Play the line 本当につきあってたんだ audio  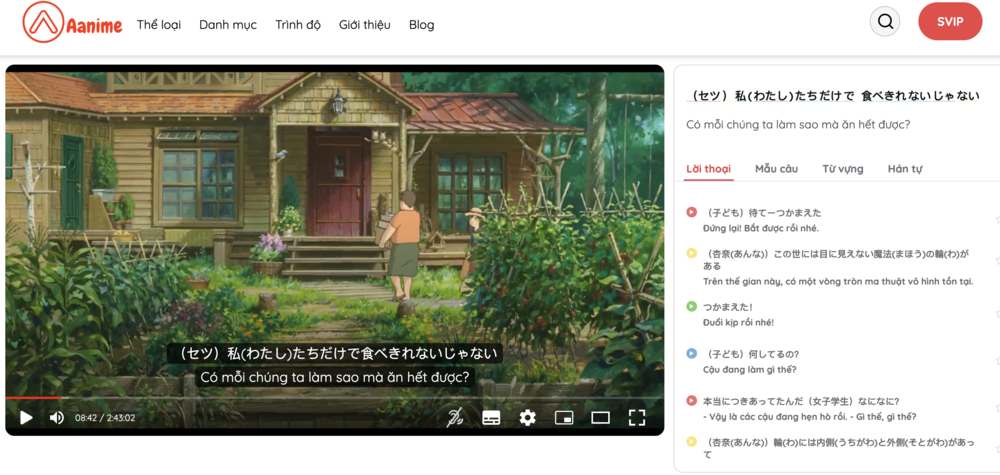click(x=691, y=400)
